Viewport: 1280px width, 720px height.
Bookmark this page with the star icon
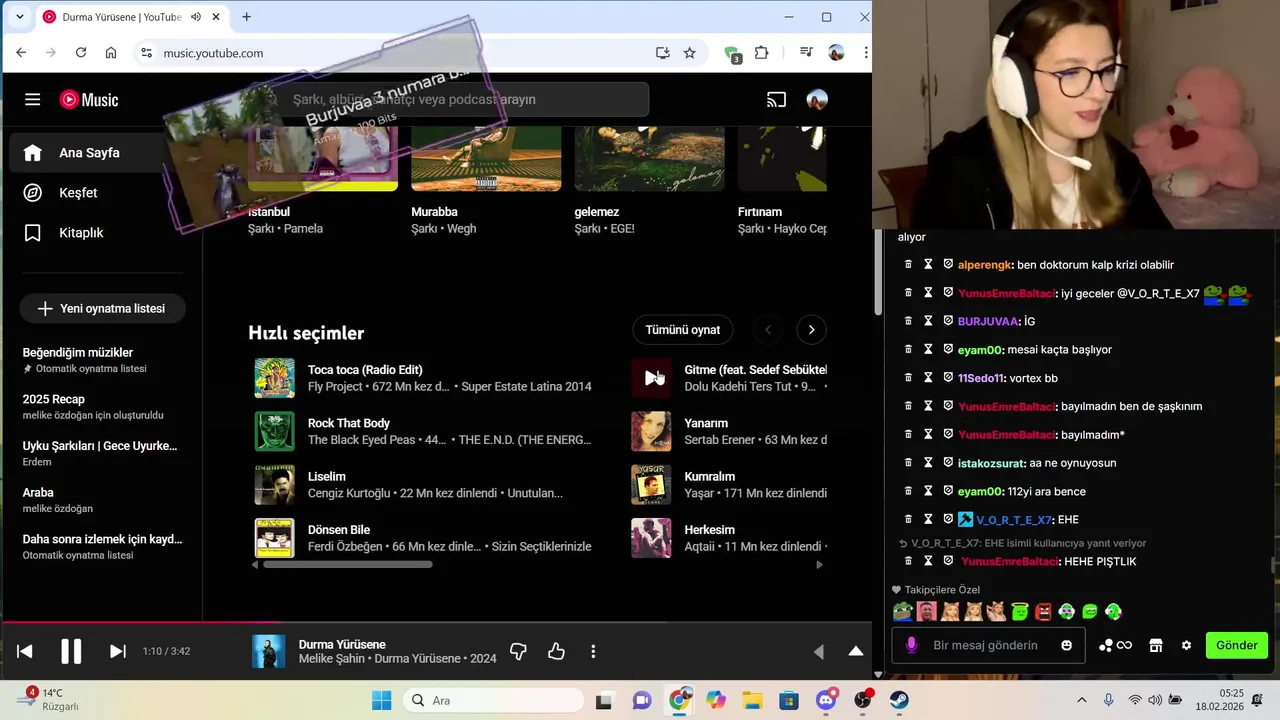tap(689, 53)
